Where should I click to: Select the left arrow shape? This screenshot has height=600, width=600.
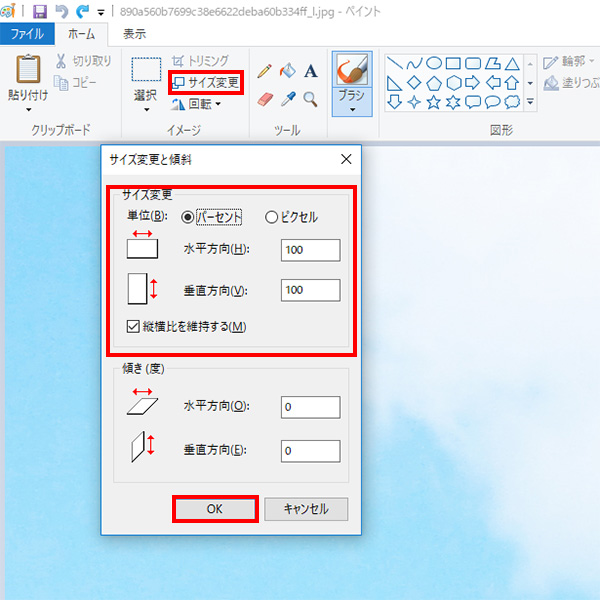(493, 82)
